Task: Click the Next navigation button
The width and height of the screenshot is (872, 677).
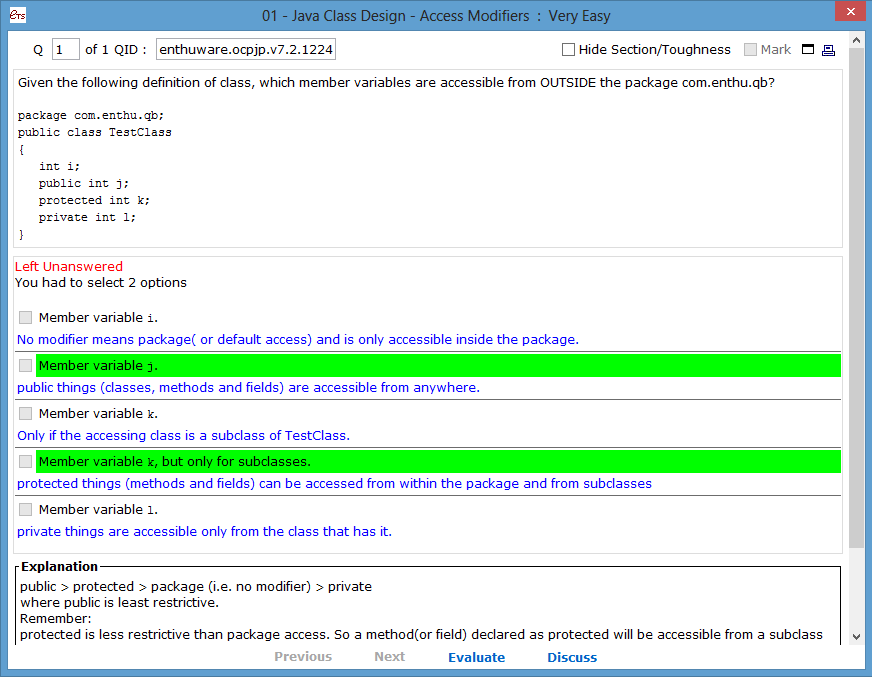Action: pyautogui.click(x=389, y=657)
